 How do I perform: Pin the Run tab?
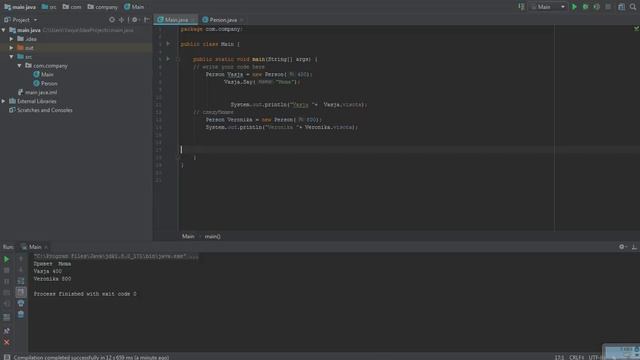(x=7, y=331)
